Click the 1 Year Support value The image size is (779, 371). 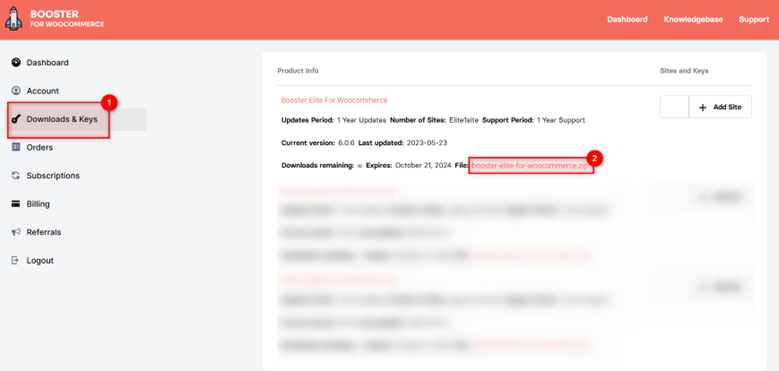pyautogui.click(x=560, y=120)
